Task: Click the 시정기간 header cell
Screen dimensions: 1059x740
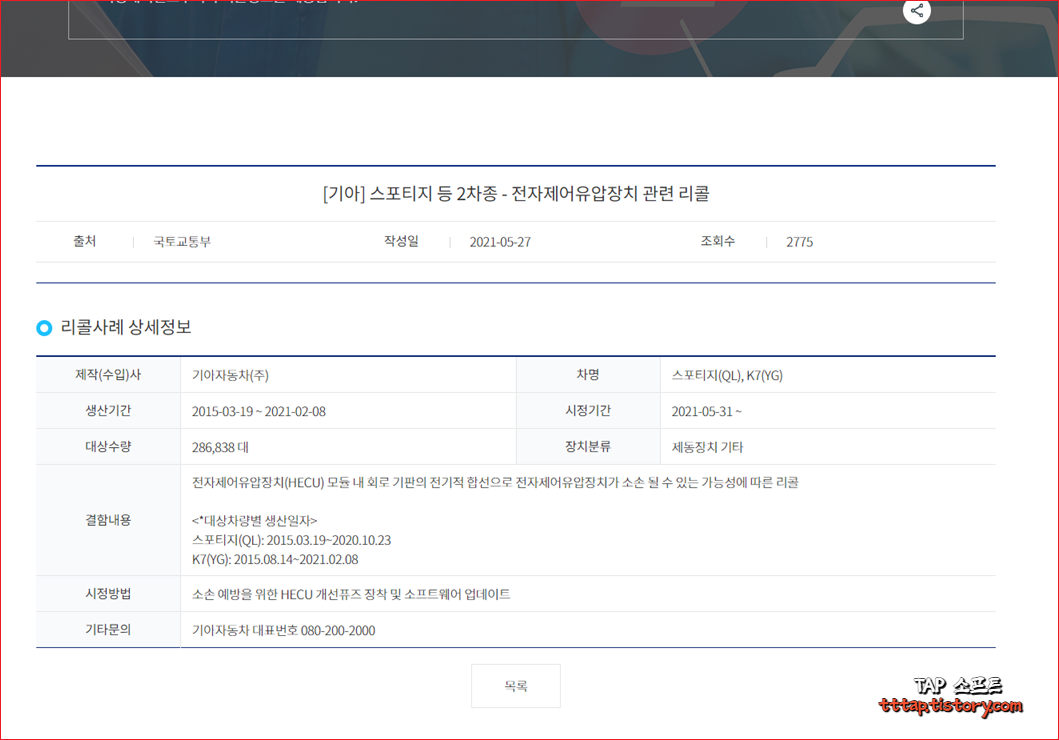Action: pyautogui.click(x=588, y=411)
